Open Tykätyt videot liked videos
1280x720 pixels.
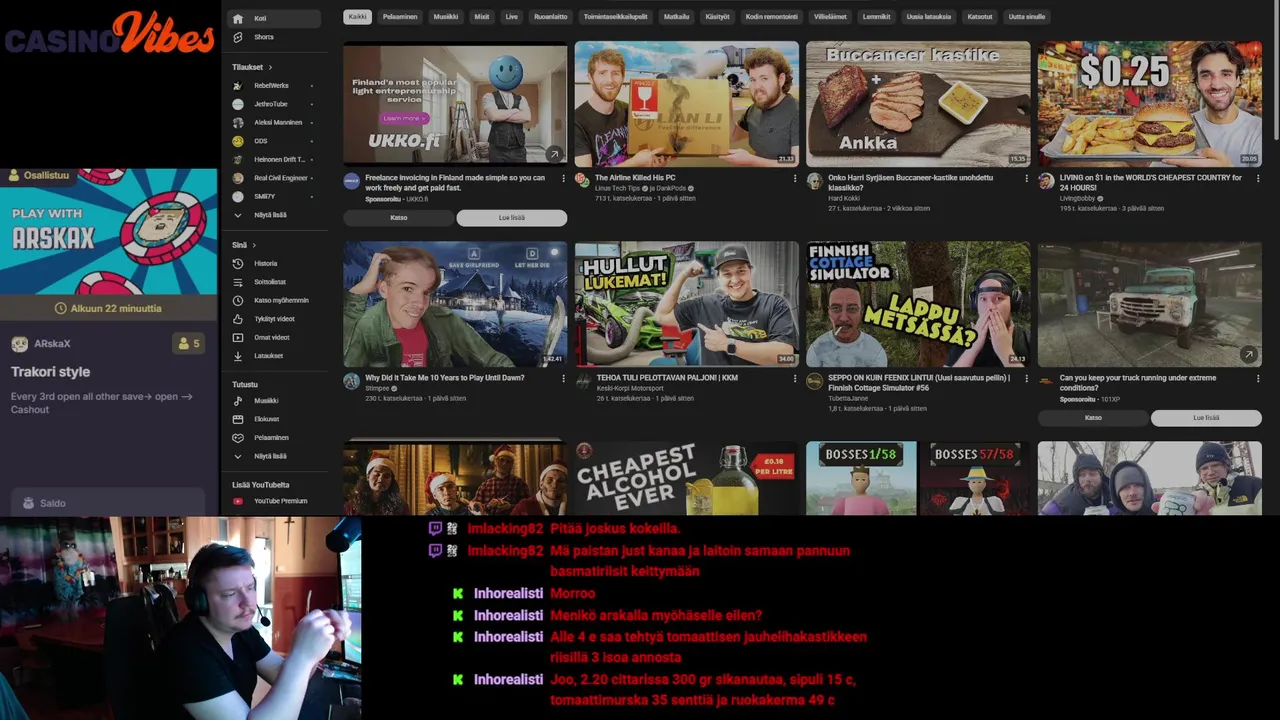pos(274,319)
